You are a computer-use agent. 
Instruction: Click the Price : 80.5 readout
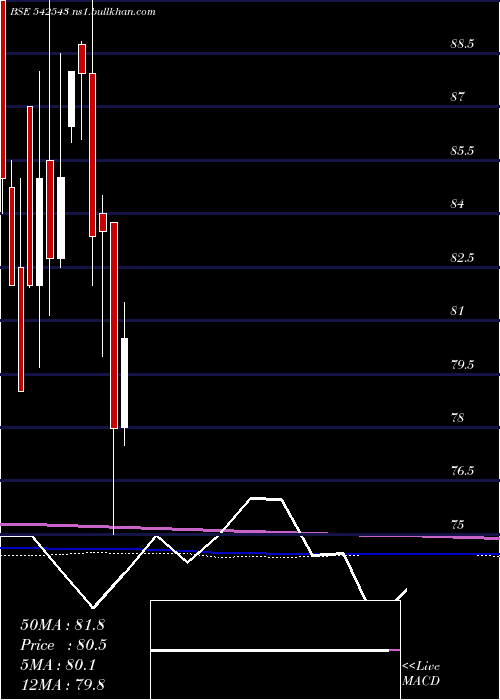coord(63,645)
